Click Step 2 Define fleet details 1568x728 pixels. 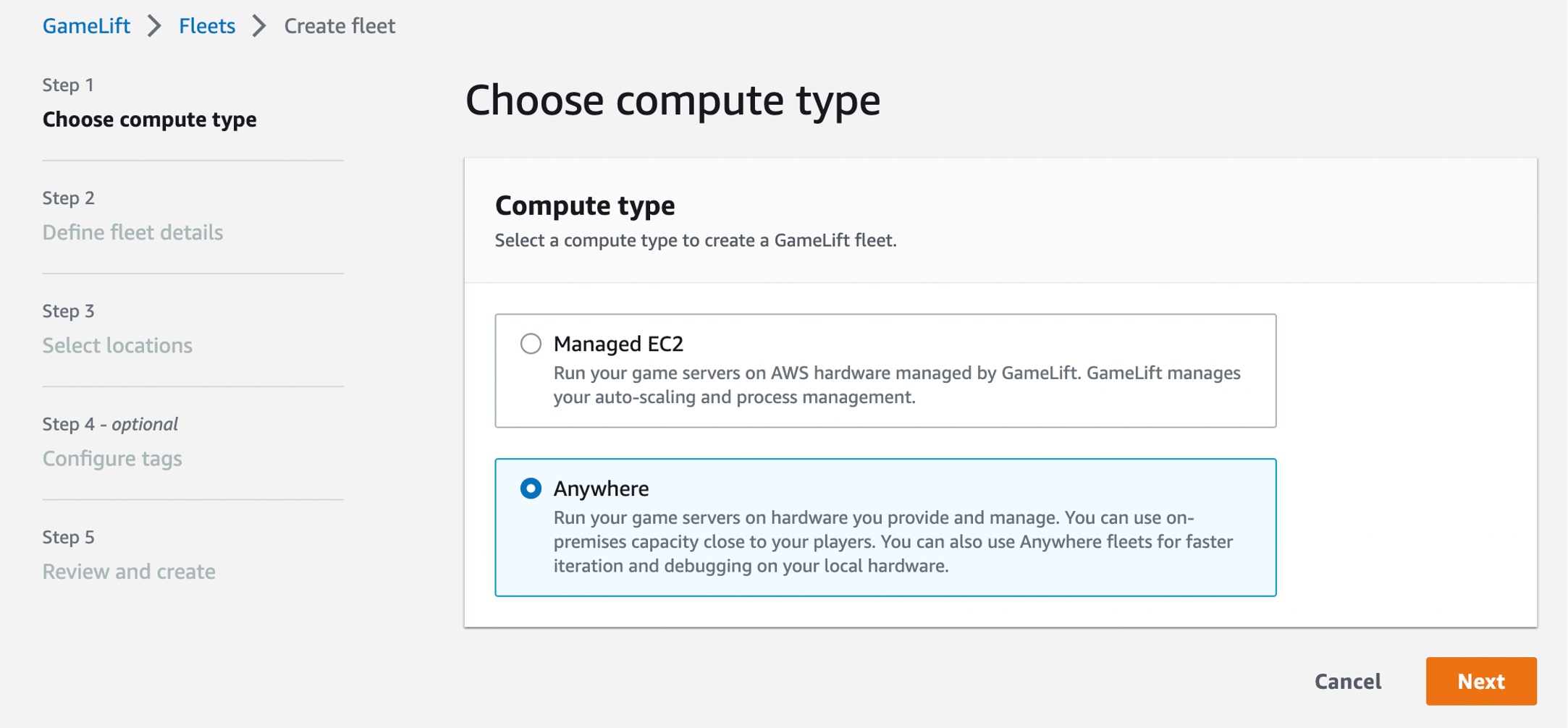tap(132, 232)
